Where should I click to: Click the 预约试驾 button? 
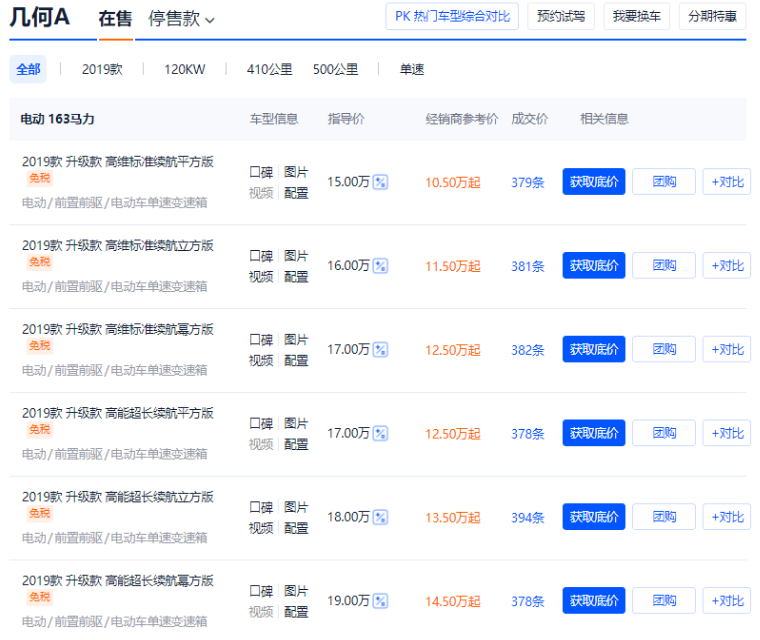tap(561, 16)
